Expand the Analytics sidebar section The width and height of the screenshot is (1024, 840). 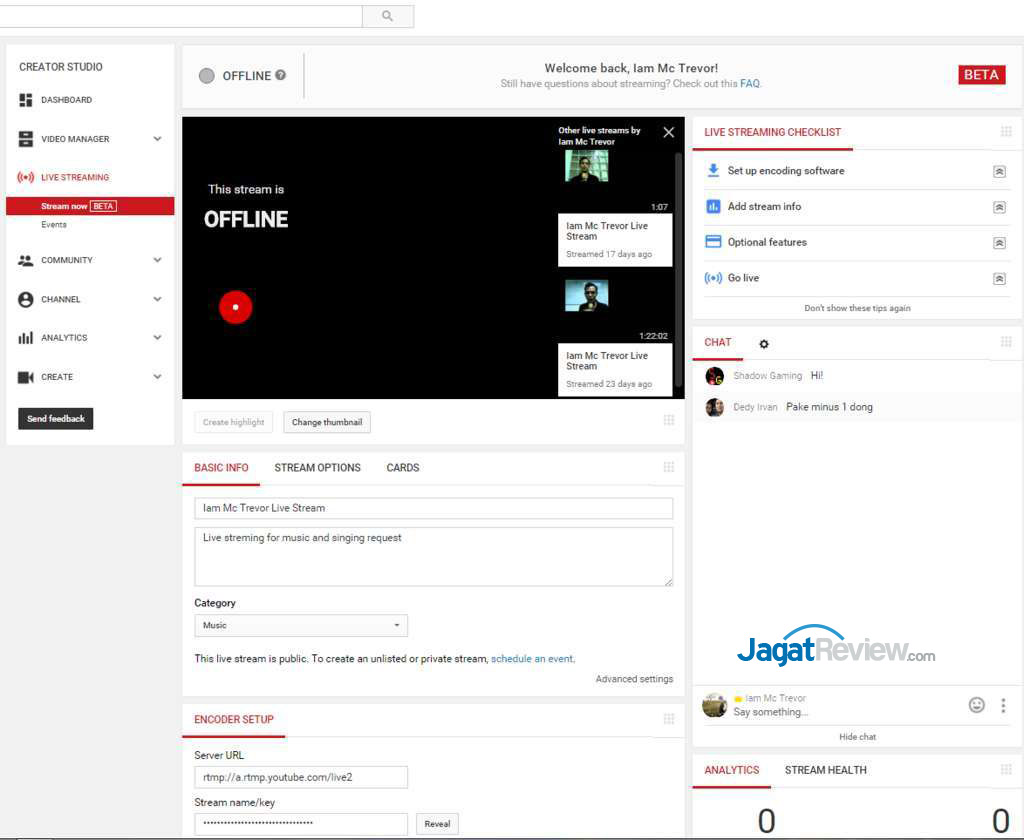point(157,338)
